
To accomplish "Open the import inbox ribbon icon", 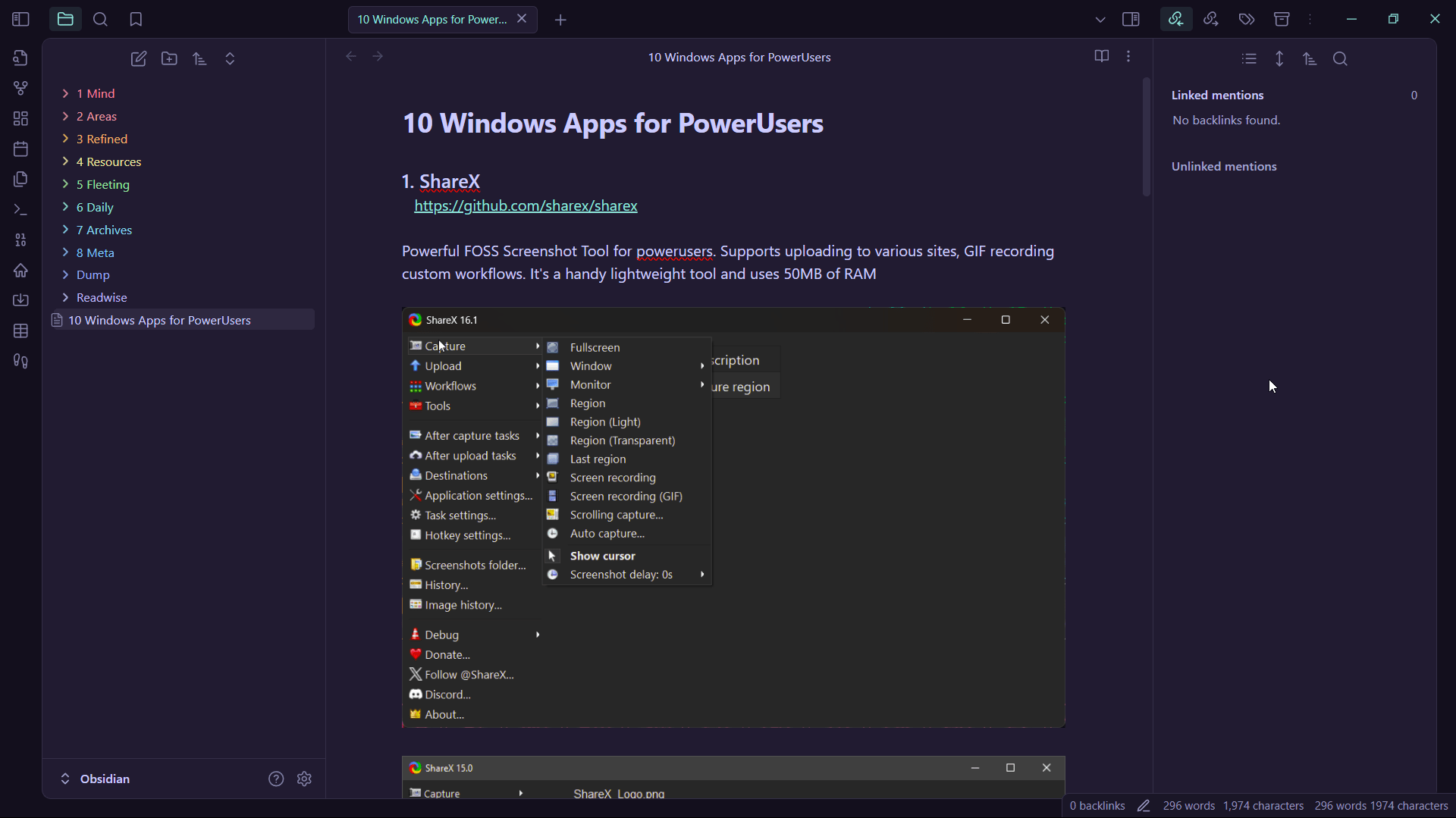I will (20, 301).
